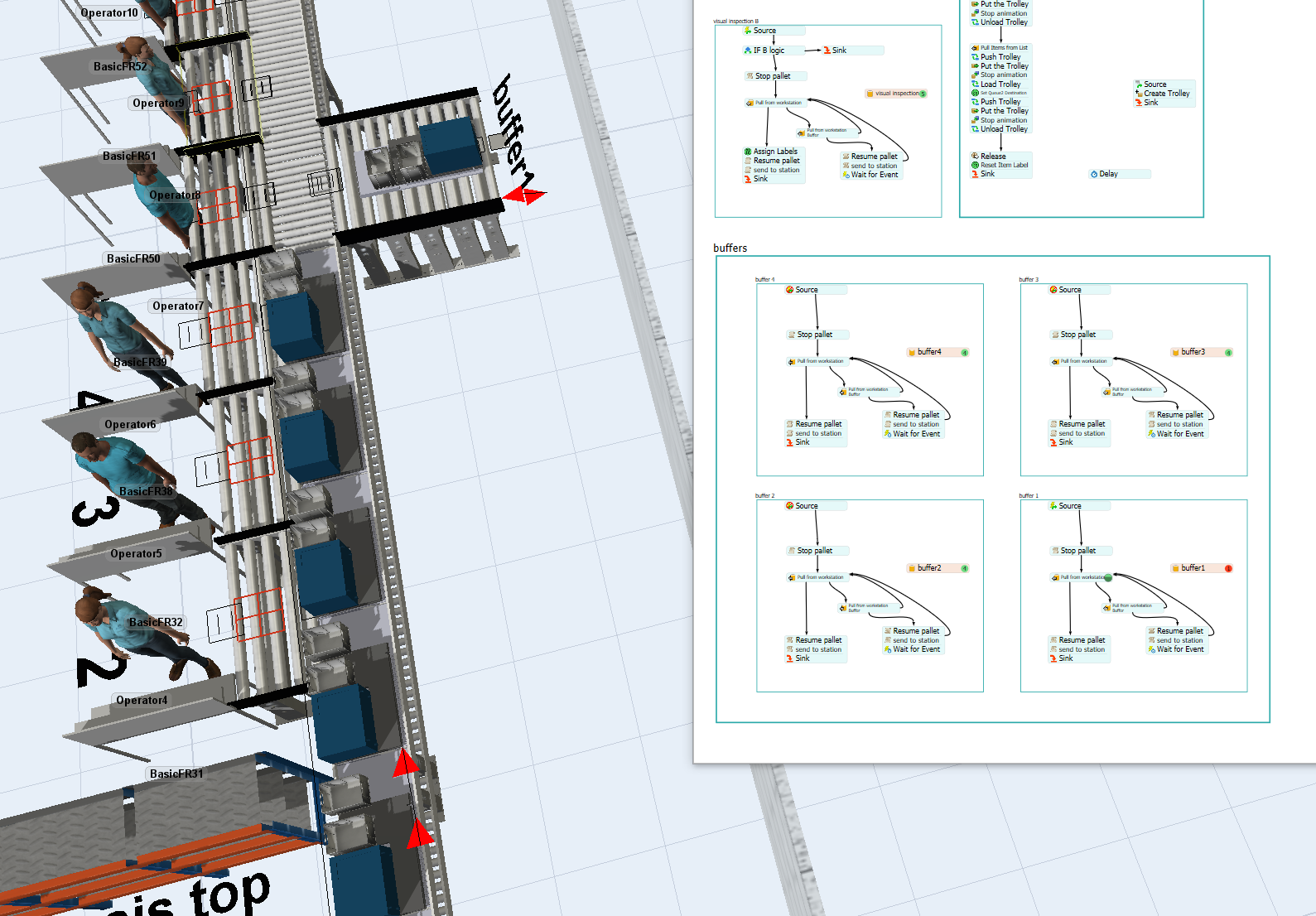
Task: Select the Operator7 label in 3D view
Action: coord(177,306)
